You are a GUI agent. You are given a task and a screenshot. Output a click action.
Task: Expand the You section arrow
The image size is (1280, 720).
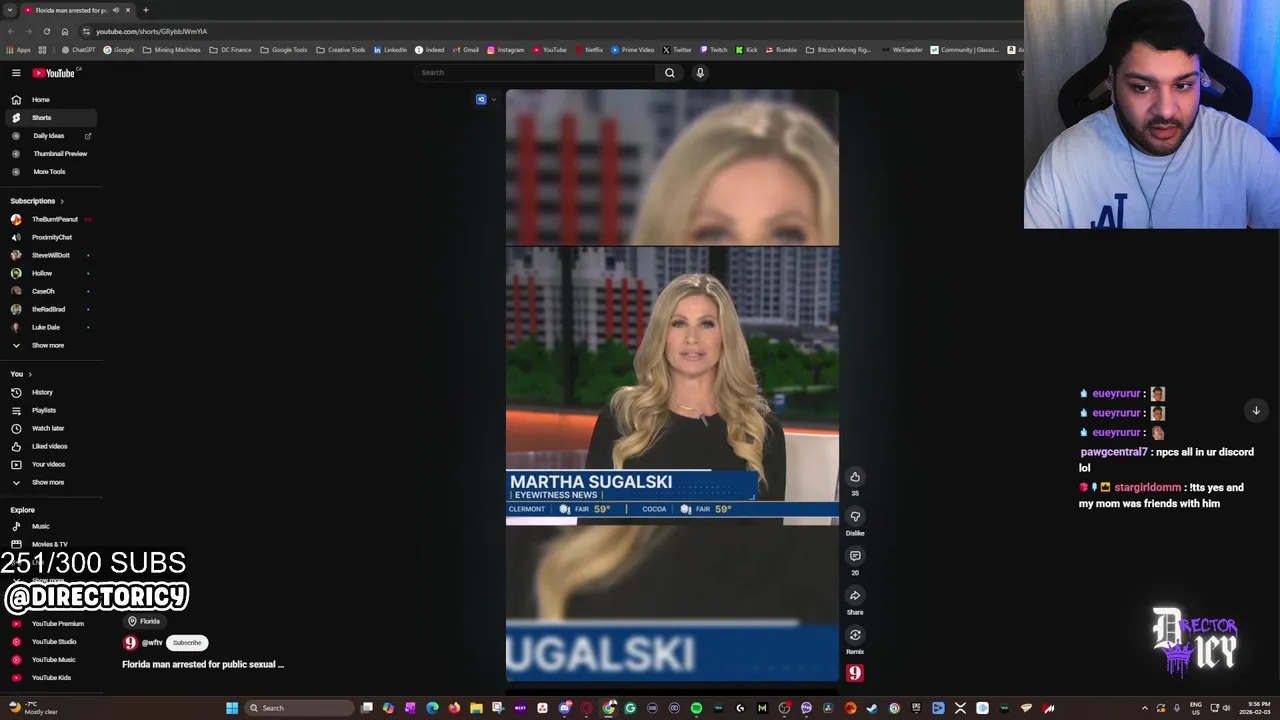[x=30, y=374]
